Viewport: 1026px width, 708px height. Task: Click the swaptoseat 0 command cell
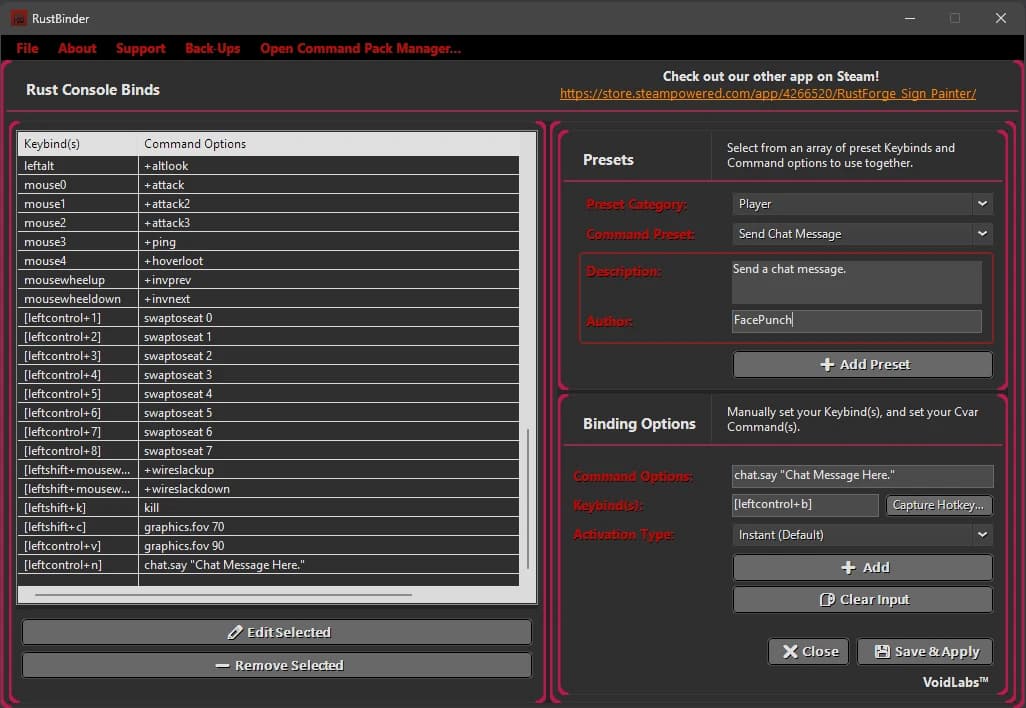coord(328,317)
